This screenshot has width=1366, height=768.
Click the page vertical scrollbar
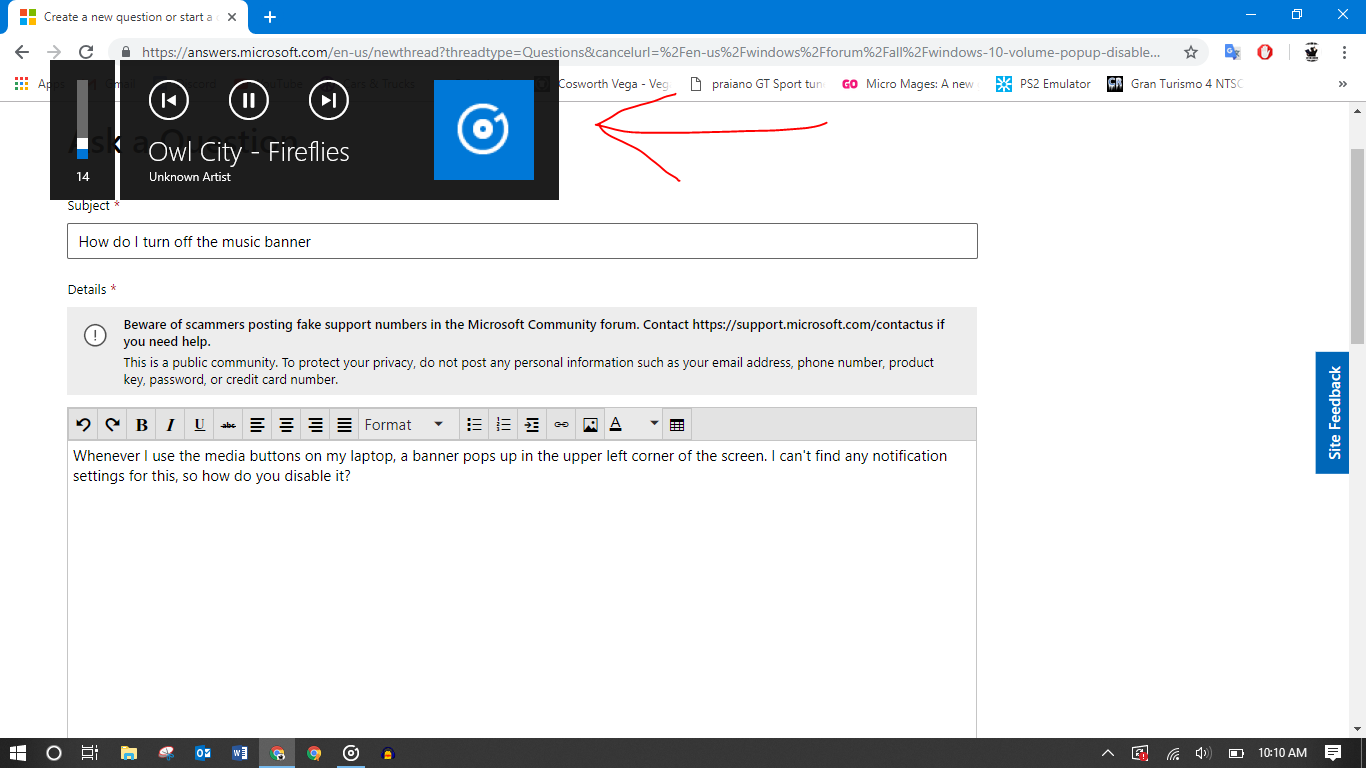tap(1357, 245)
